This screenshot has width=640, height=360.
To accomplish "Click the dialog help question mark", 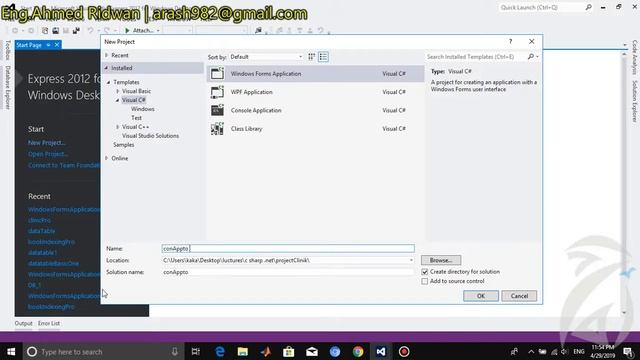I will [510, 42].
